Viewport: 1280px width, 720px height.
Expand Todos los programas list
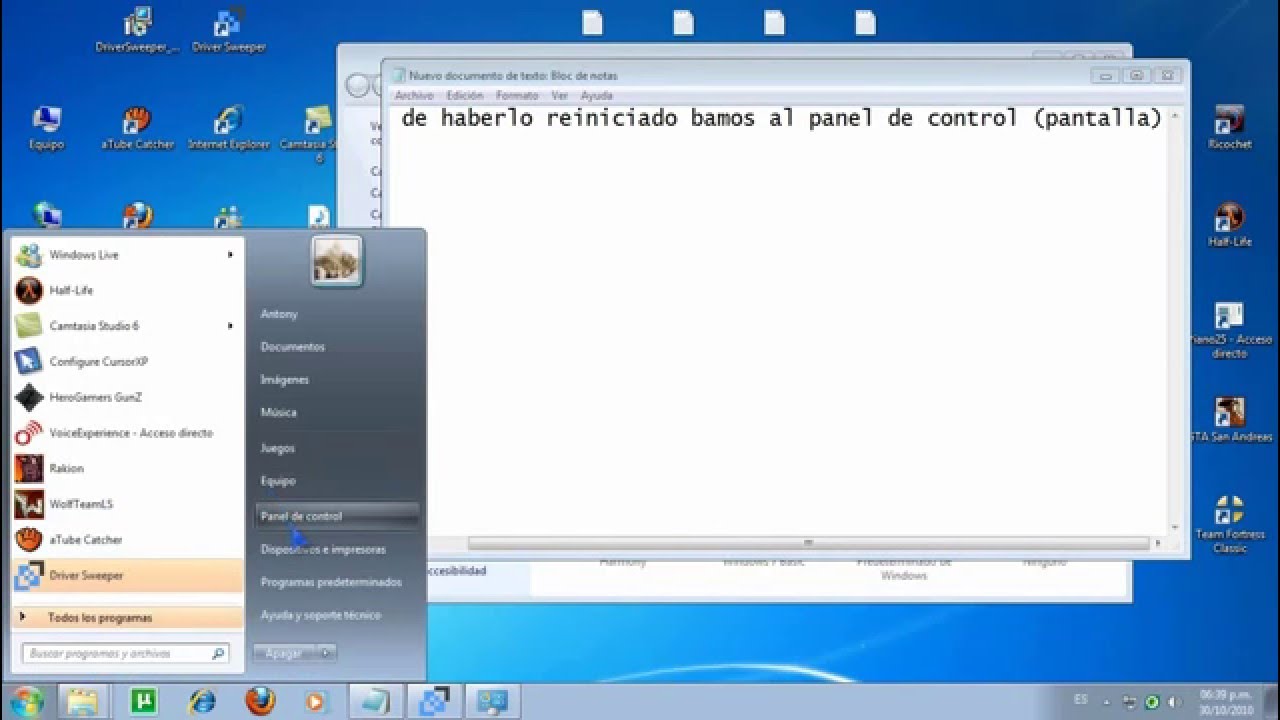[x=128, y=618]
